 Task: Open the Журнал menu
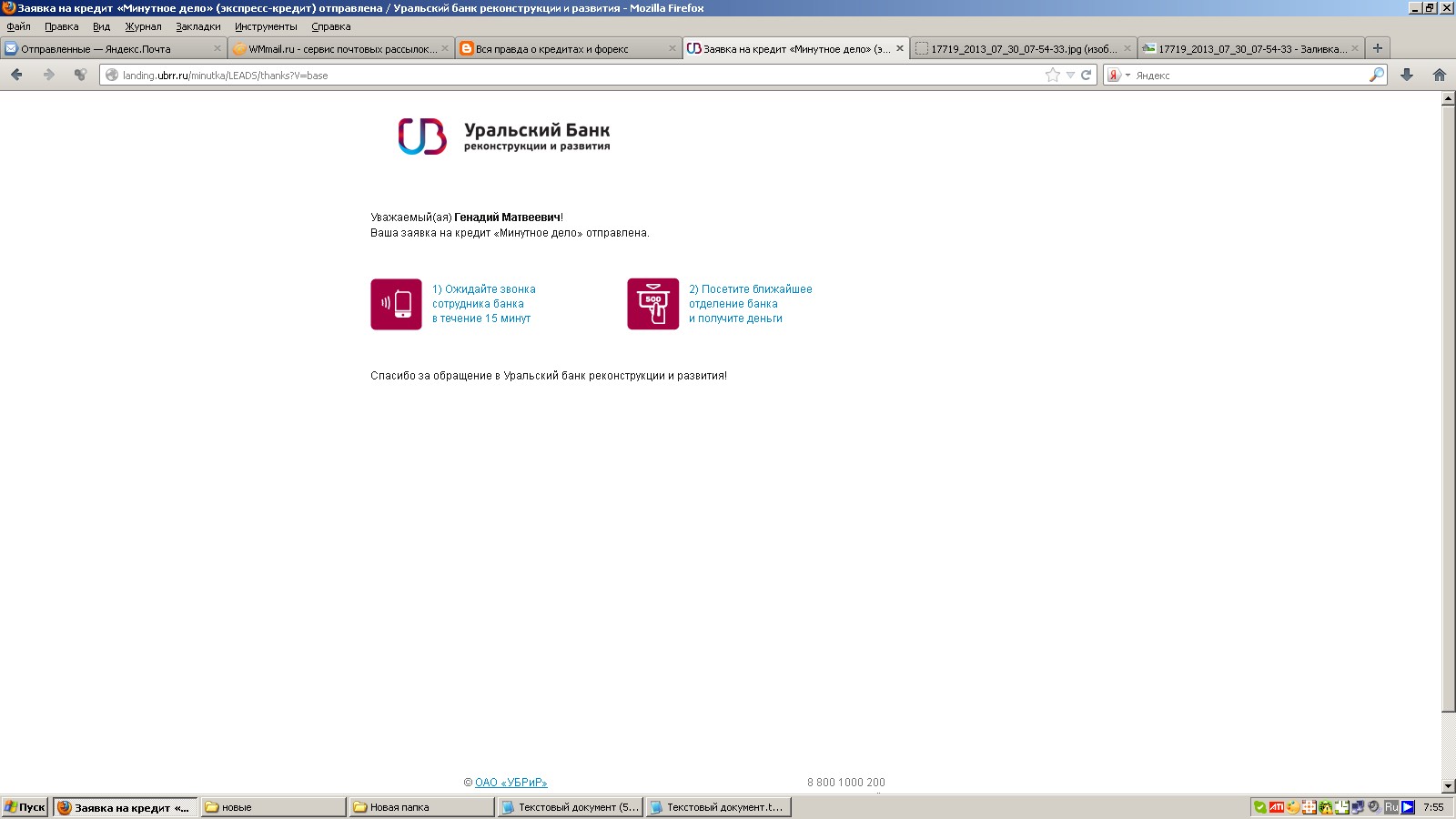[143, 26]
